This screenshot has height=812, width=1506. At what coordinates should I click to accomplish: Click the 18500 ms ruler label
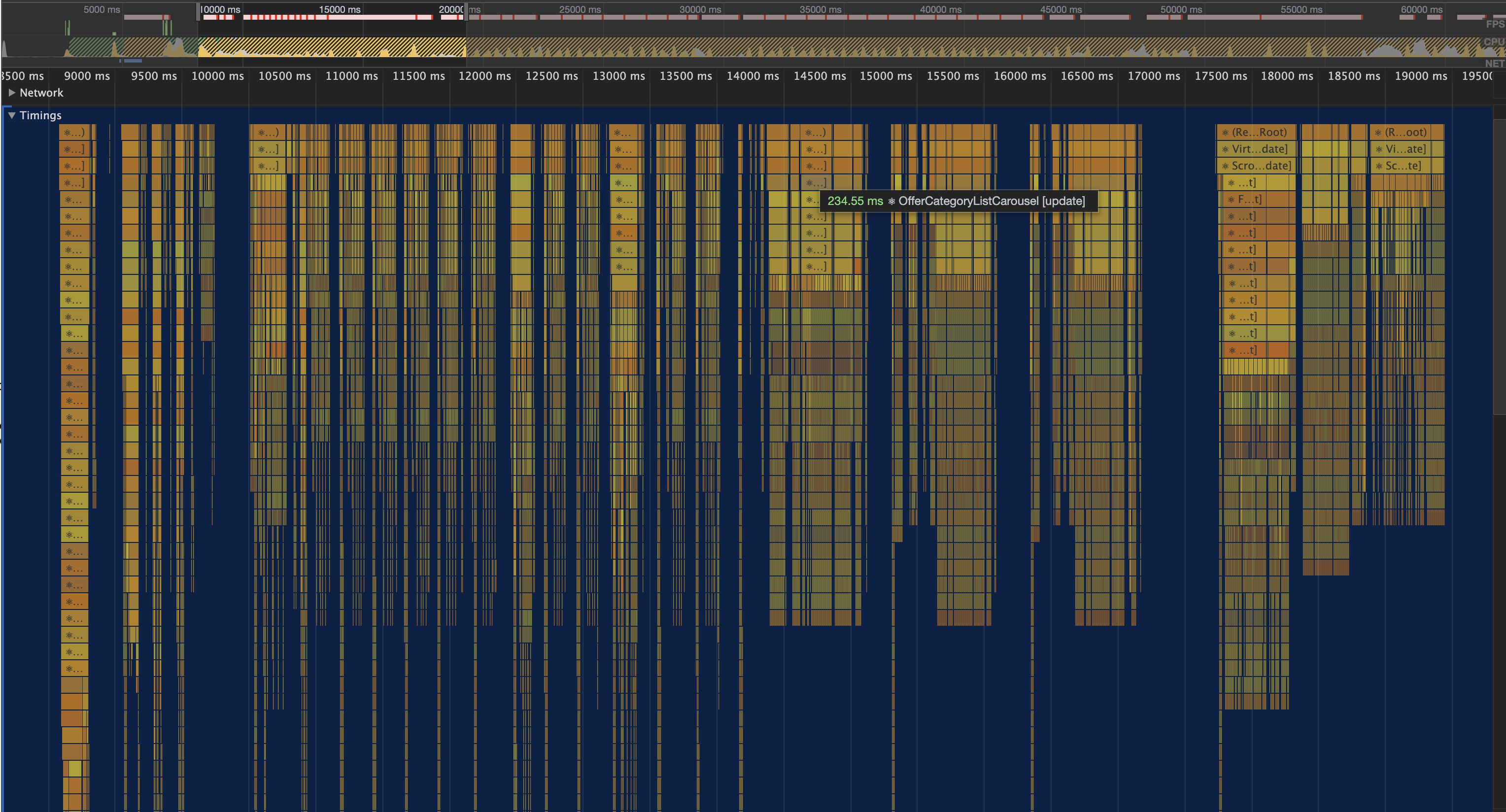[1354, 76]
